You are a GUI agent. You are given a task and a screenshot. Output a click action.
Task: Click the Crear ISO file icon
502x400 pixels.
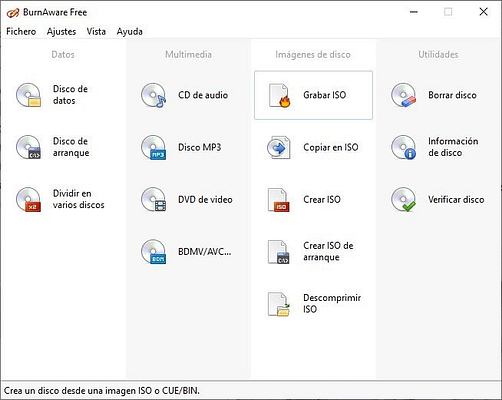pos(279,200)
